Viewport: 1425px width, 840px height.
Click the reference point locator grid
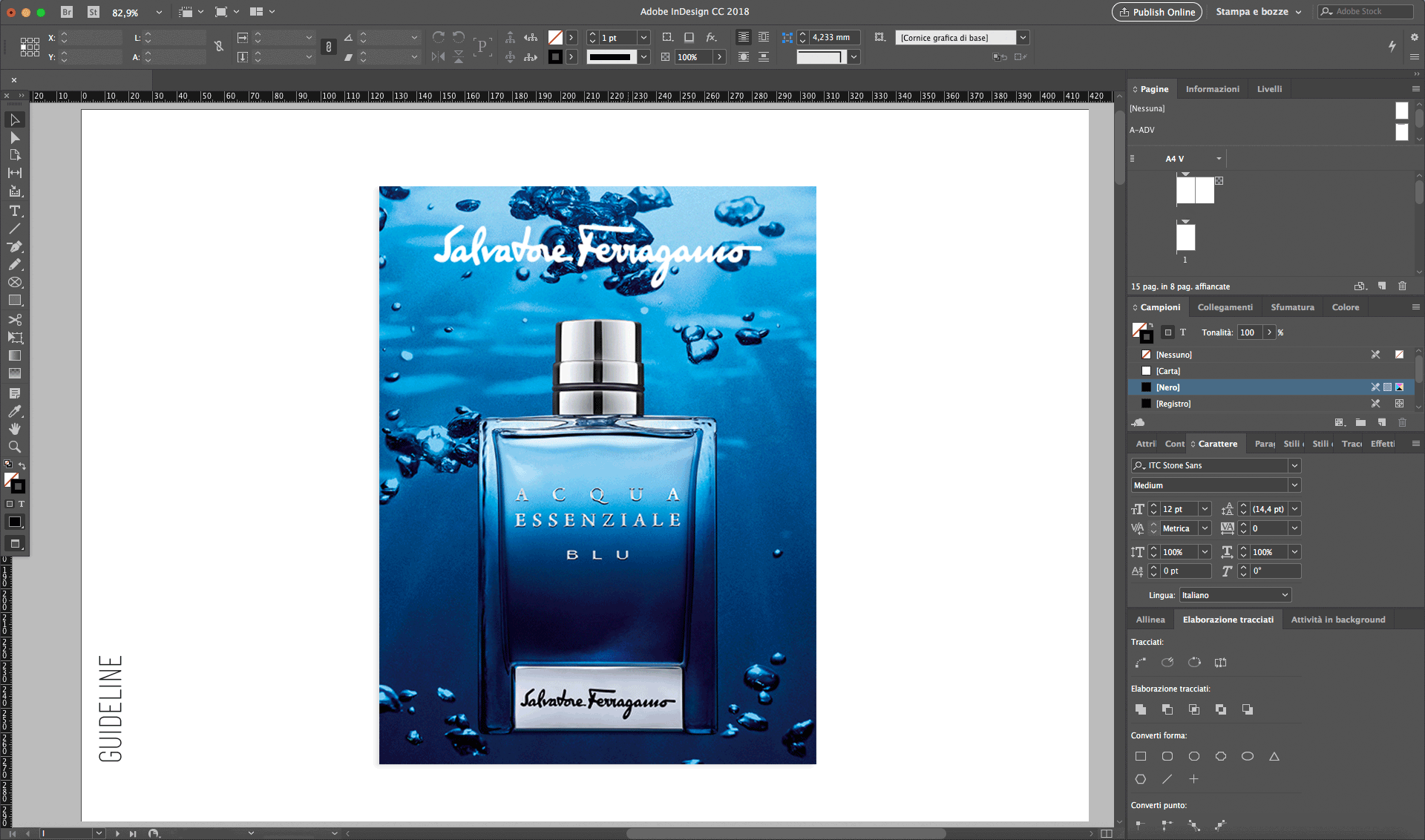(x=30, y=47)
